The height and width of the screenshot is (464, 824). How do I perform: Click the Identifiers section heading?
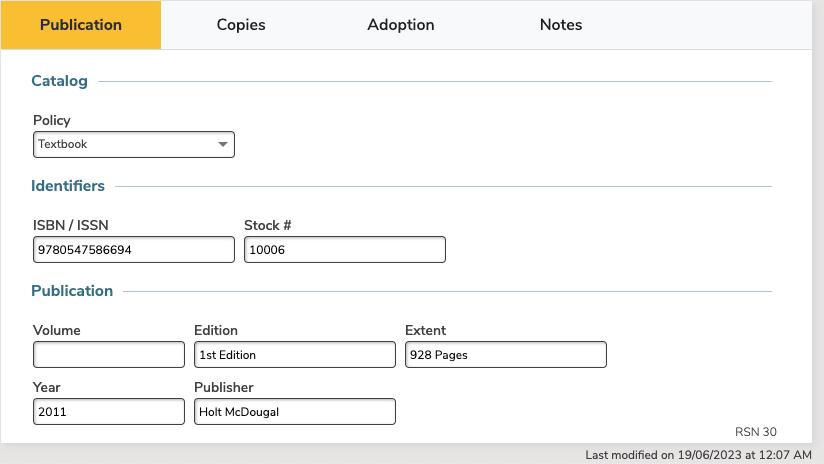[68, 186]
